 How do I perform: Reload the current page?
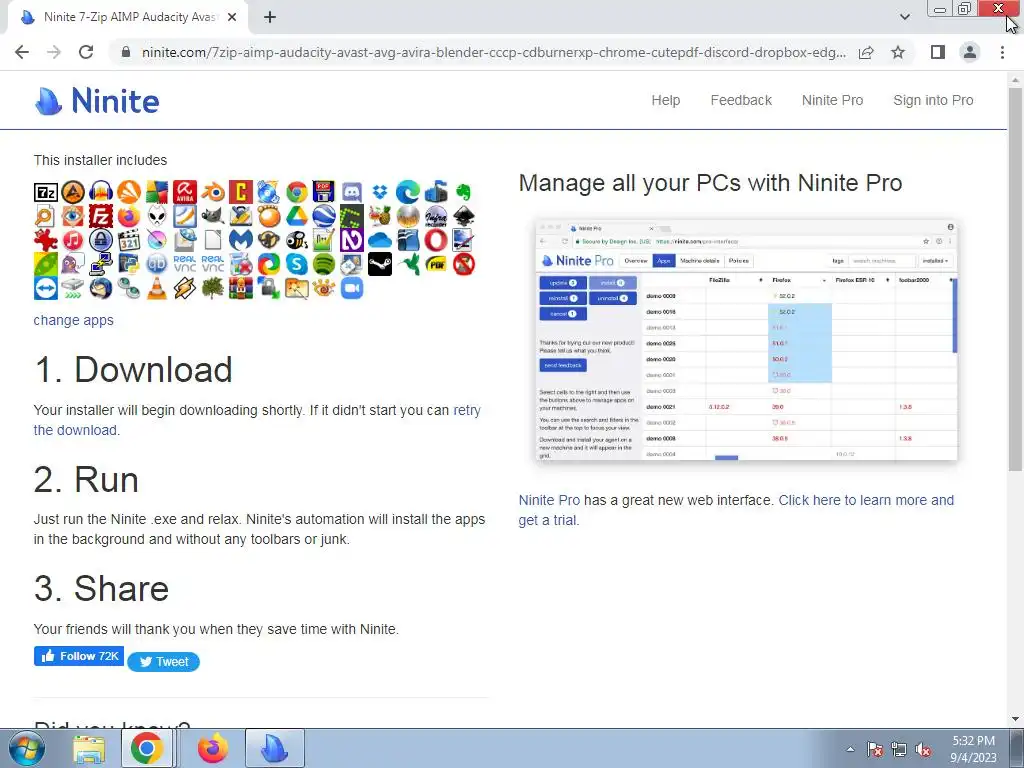coord(86,52)
